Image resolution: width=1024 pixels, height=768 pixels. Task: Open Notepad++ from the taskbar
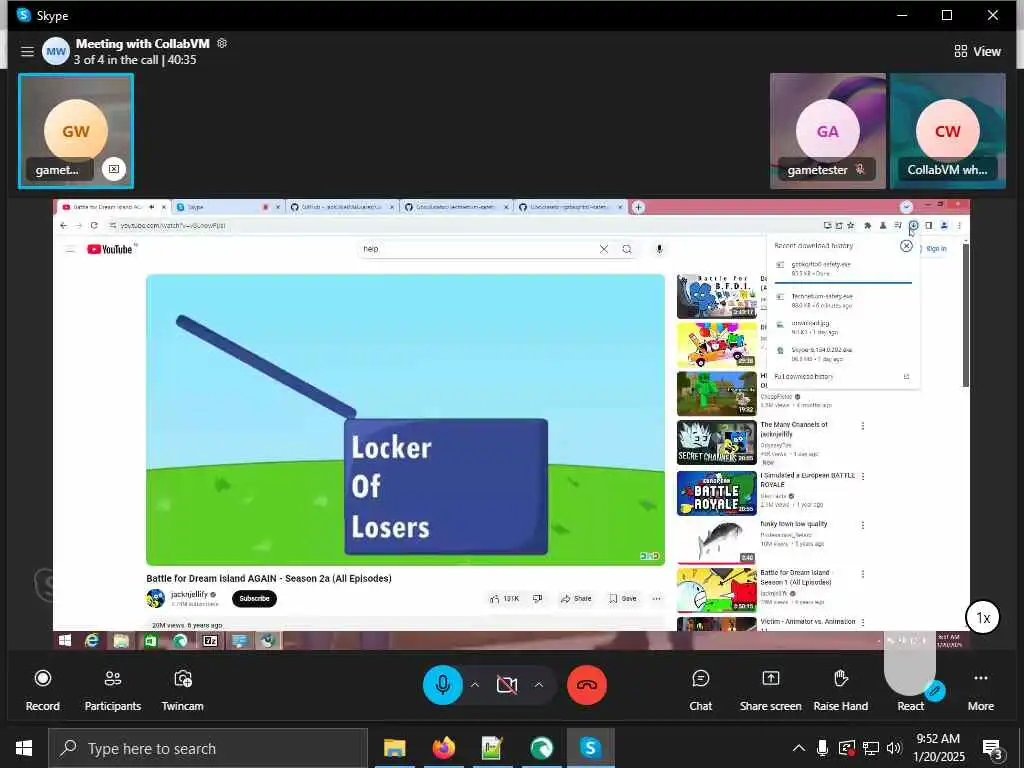pos(492,748)
